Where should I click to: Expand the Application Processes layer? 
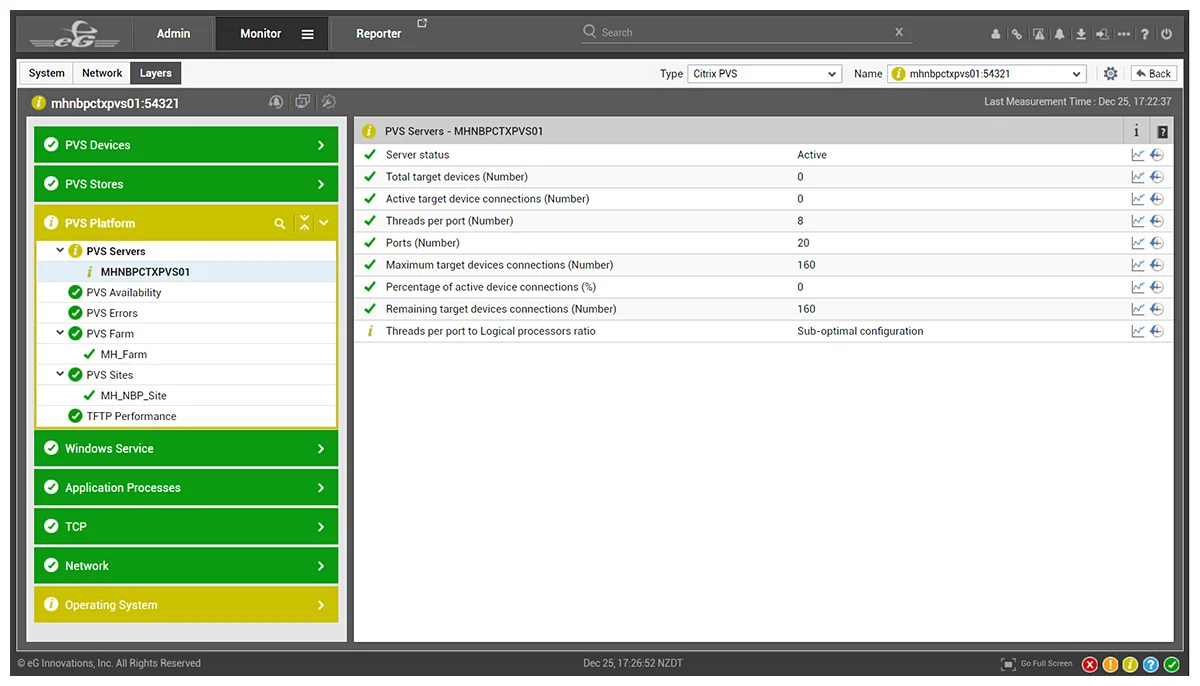click(x=186, y=488)
